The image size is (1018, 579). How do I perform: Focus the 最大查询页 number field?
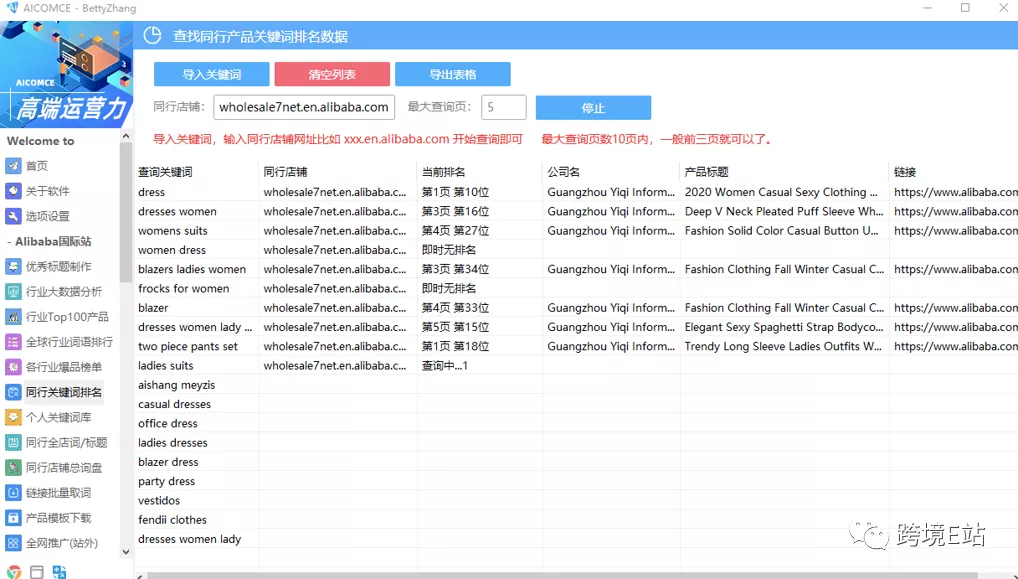(x=504, y=107)
